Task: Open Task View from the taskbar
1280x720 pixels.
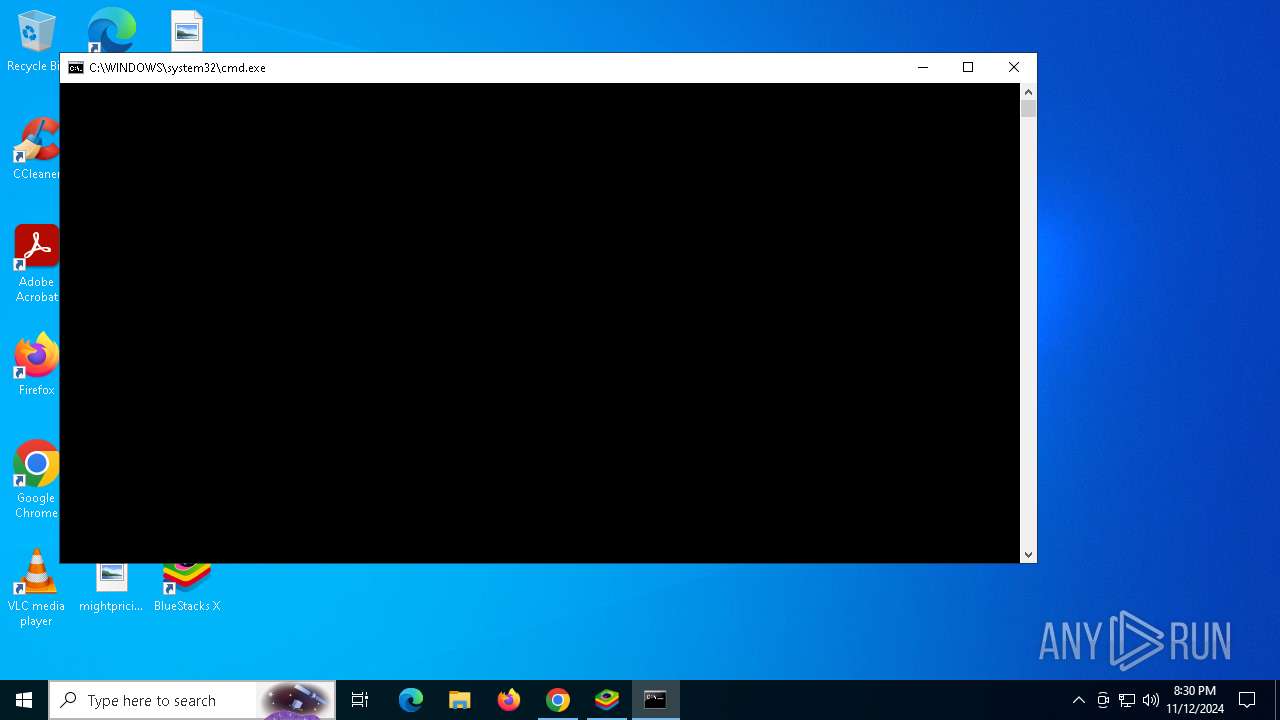Action: point(360,700)
